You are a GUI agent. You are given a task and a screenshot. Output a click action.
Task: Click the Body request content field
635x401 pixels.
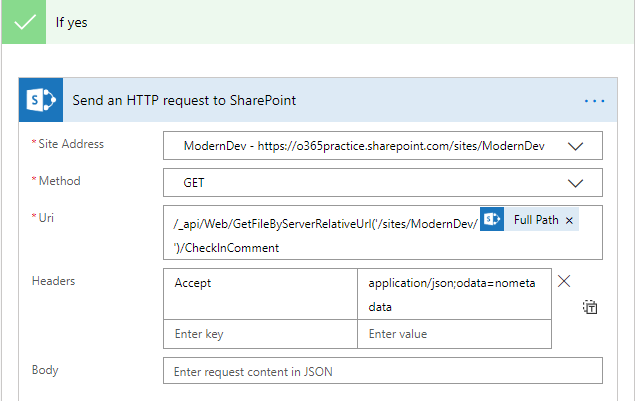pos(383,371)
